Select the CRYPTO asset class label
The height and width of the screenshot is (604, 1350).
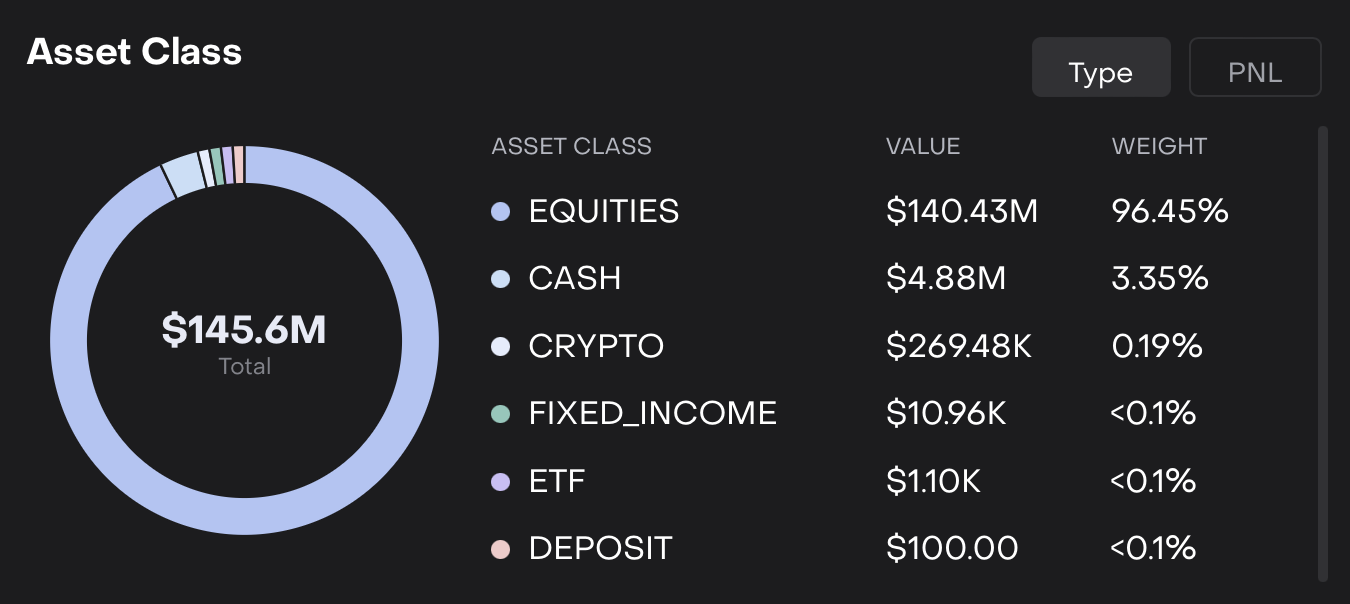coord(596,347)
